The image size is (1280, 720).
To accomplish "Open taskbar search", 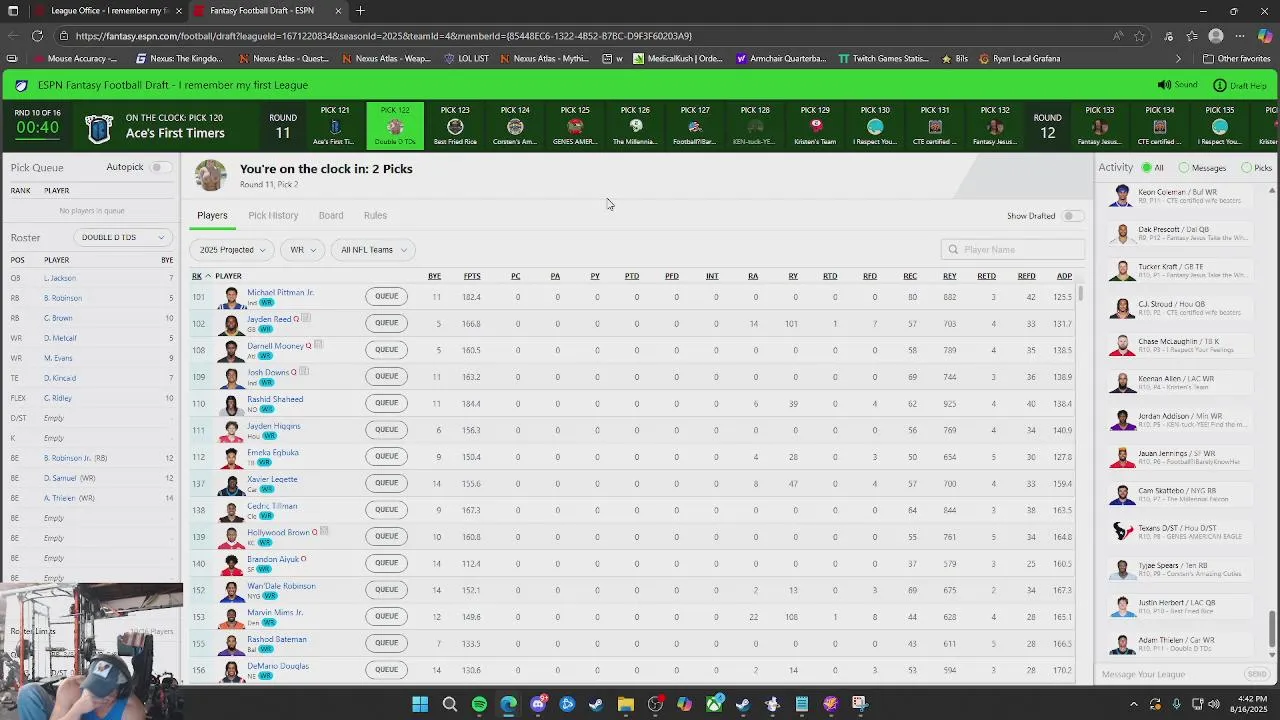I will point(450,704).
